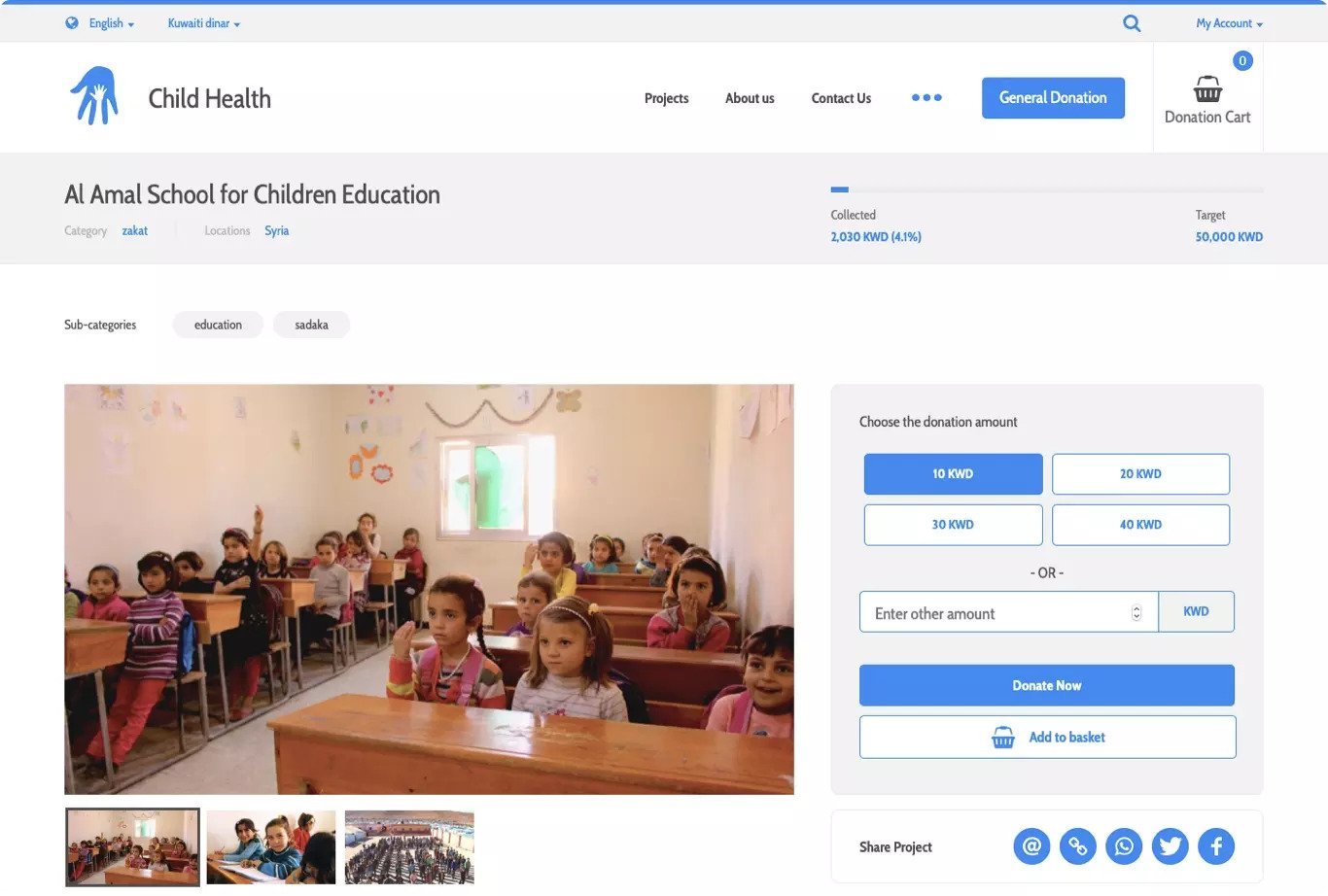This screenshot has height=896, width=1328.
Task: Open the search magnifier icon
Action: pos(1132,23)
